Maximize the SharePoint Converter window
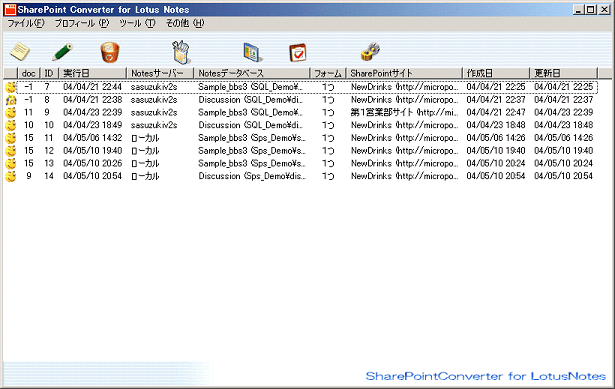Viewport: 615px width, 389px height. coord(590,9)
